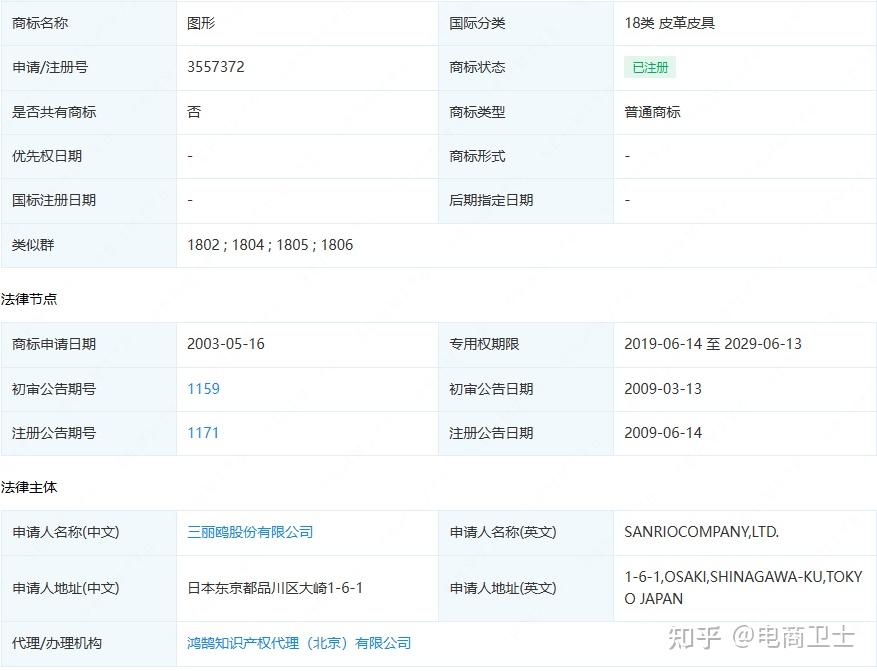Select the 普通商标 value
This screenshot has width=877, height=671.
point(652,112)
